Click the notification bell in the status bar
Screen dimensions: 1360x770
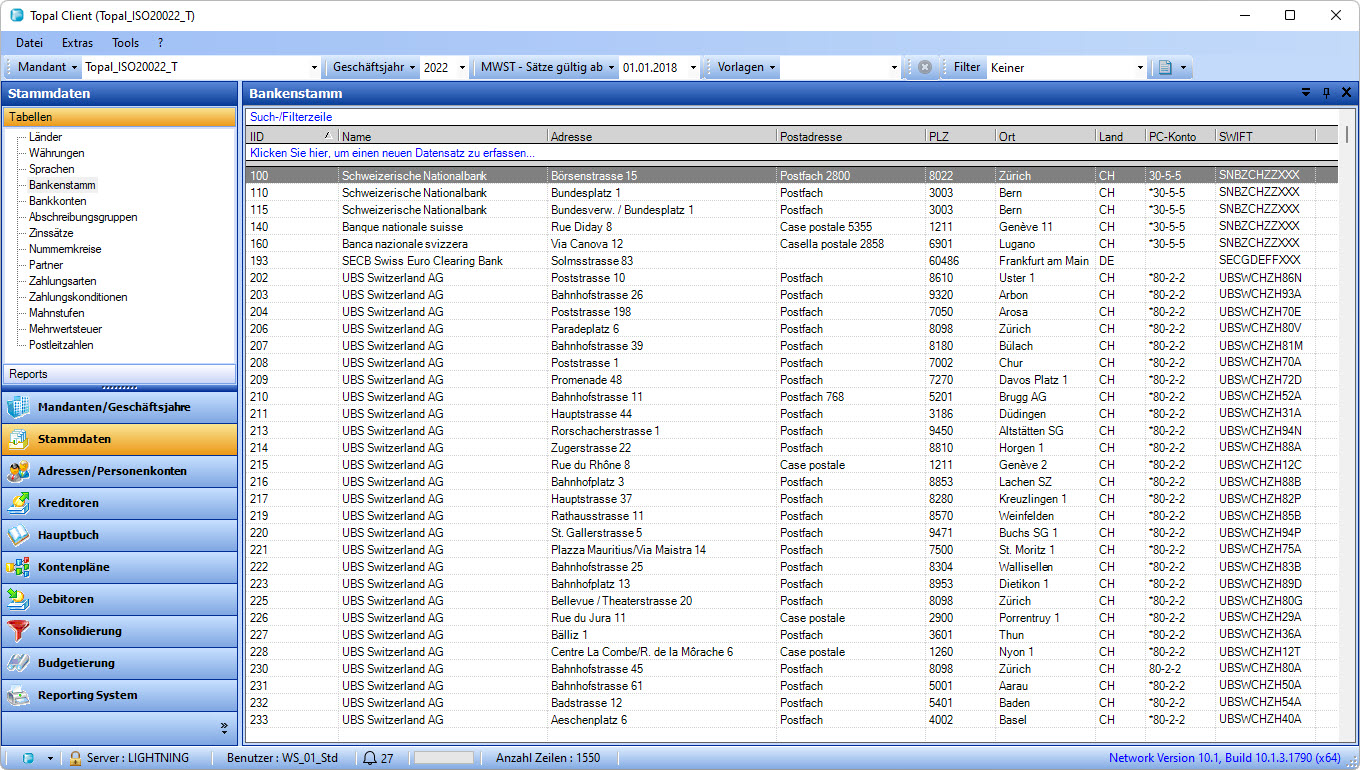pos(370,758)
